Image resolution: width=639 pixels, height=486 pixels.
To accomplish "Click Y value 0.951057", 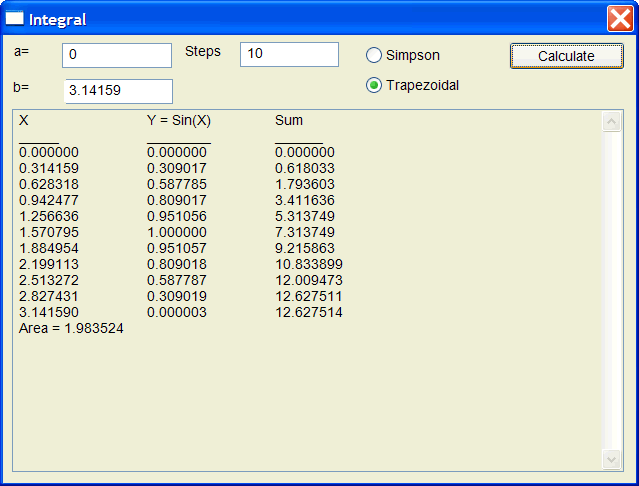I will [x=177, y=248].
